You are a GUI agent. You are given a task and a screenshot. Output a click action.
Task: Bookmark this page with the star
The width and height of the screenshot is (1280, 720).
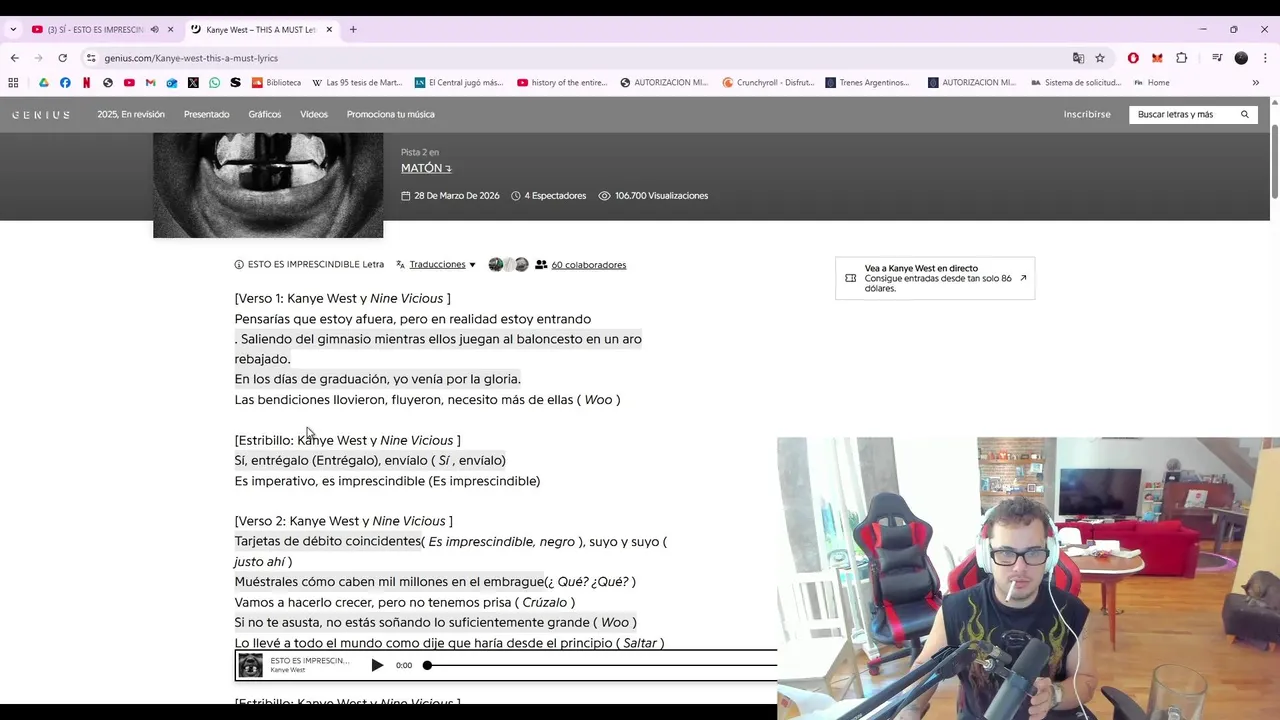1100,58
